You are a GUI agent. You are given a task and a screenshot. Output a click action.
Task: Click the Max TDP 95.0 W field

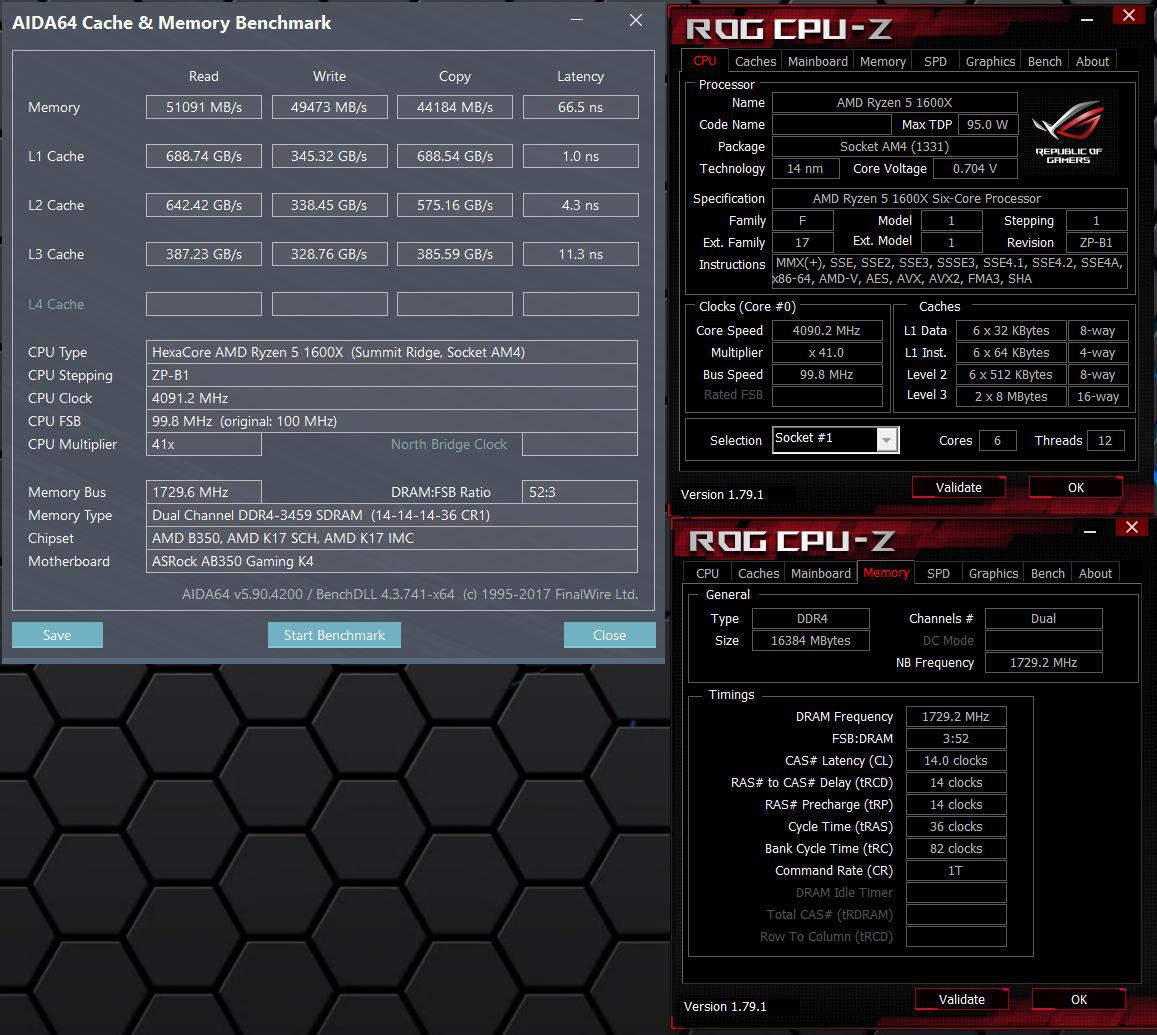pos(987,124)
